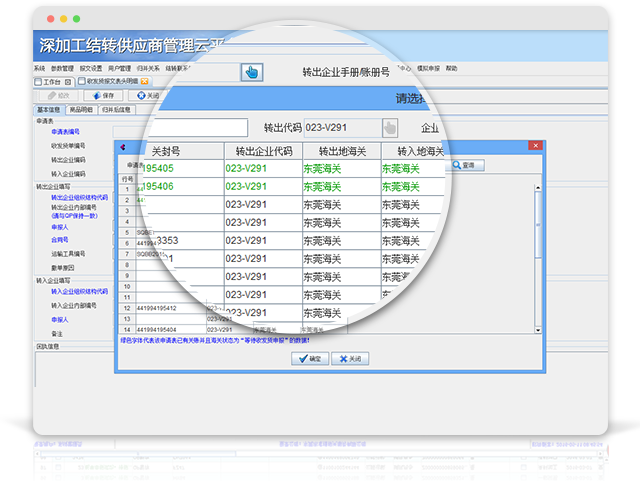The image size is (640, 481).
Task: Click the blue hand pointer selection button
Action: pyautogui.click(x=252, y=72)
